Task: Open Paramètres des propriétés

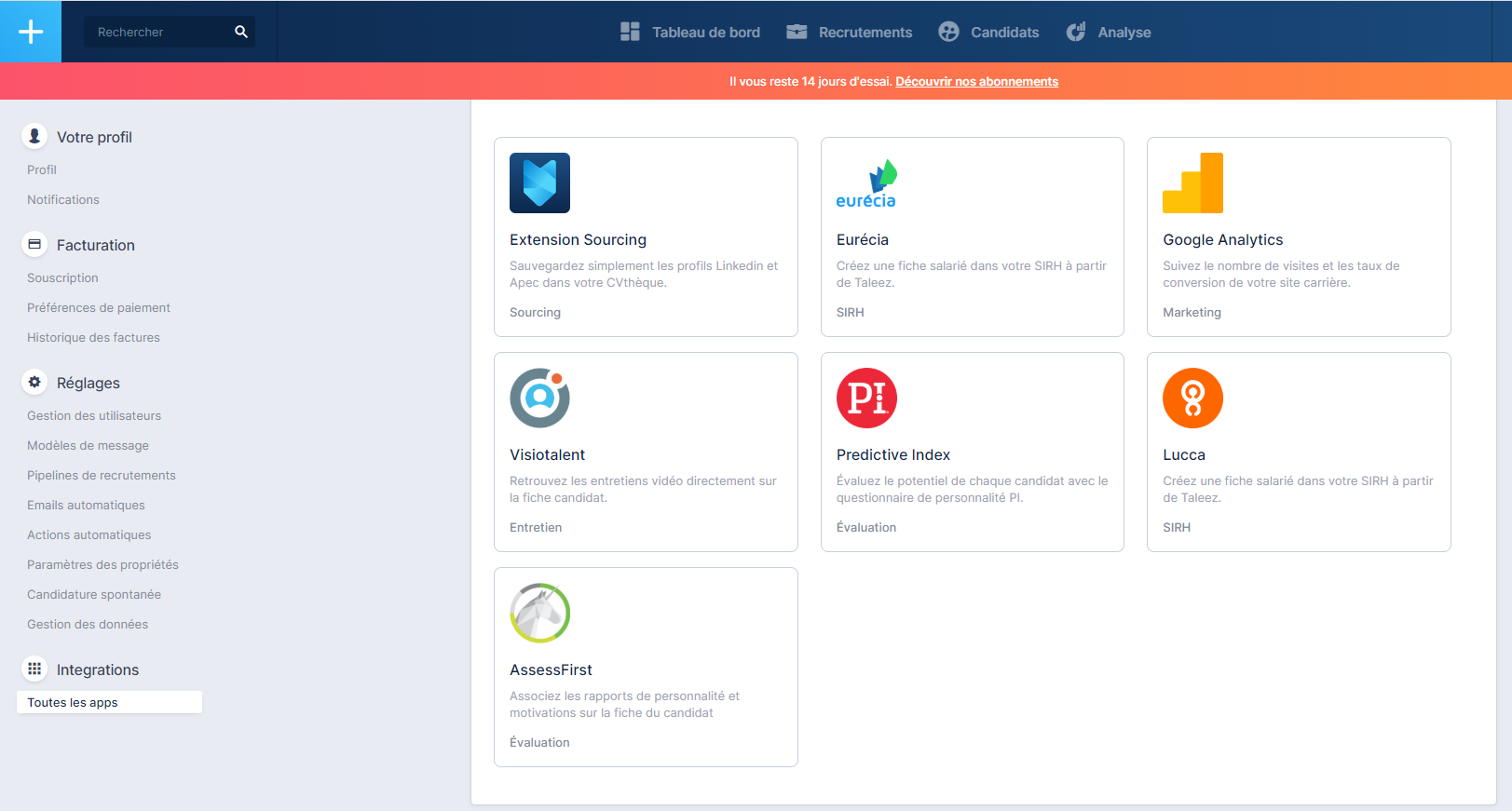Action: [x=102, y=564]
